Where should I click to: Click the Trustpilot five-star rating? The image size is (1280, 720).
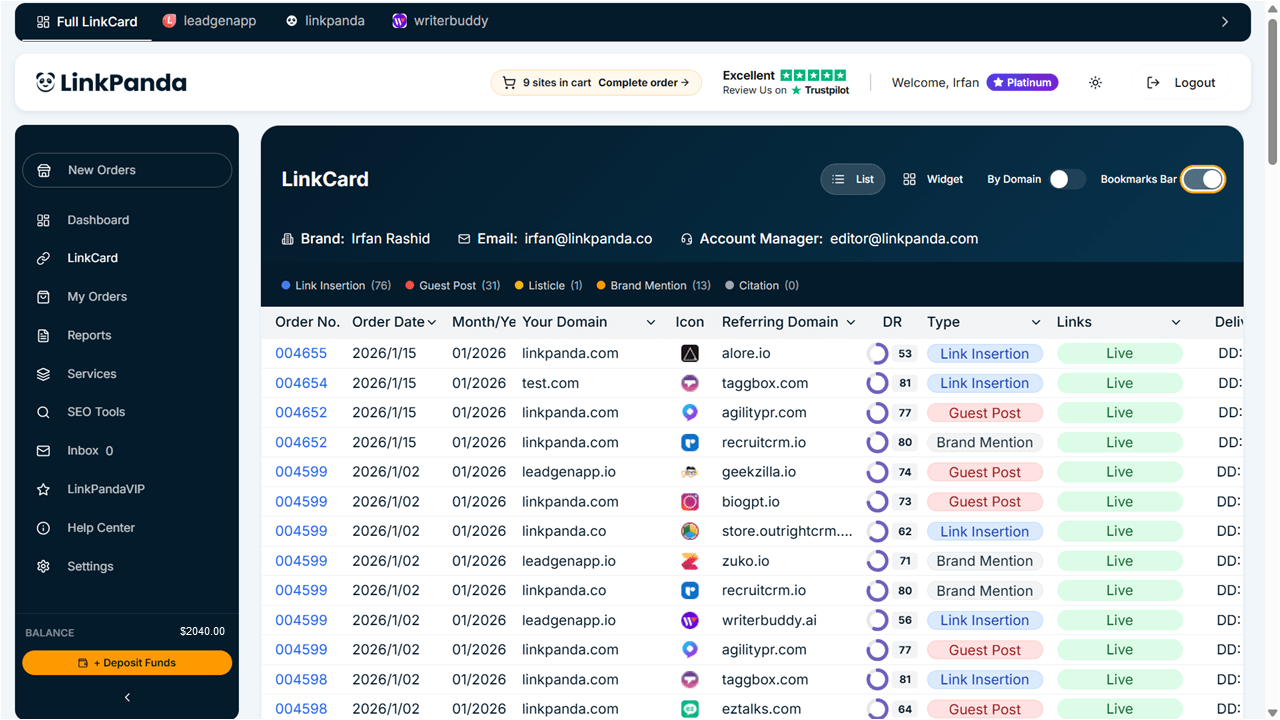(x=813, y=75)
